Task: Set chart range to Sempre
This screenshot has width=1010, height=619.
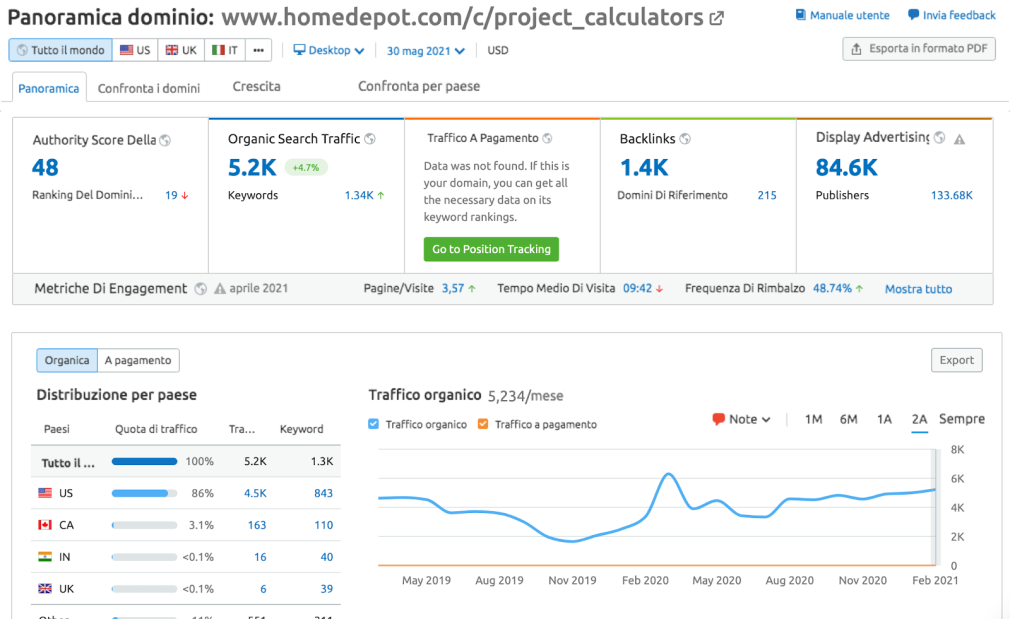Action: point(962,419)
